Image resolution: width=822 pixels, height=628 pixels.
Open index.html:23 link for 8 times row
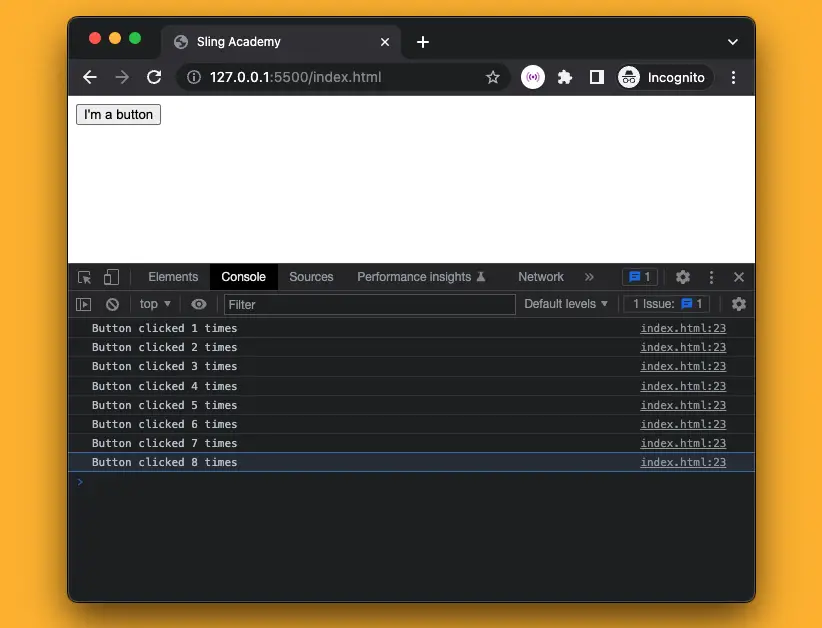[x=683, y=462]
